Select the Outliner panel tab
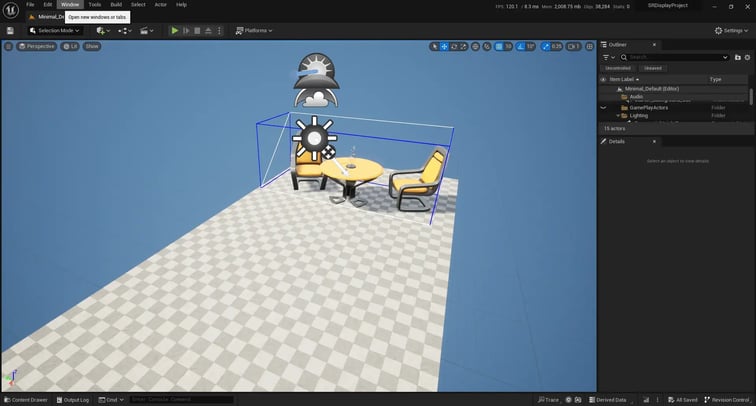The width and height of the screenshot is (756, 406). [x=617, y=44]
